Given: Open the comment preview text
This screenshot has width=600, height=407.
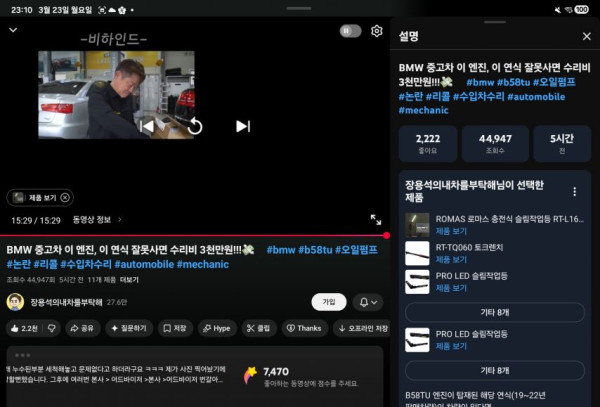Looking at the screenshot, I should pos(115,374).
